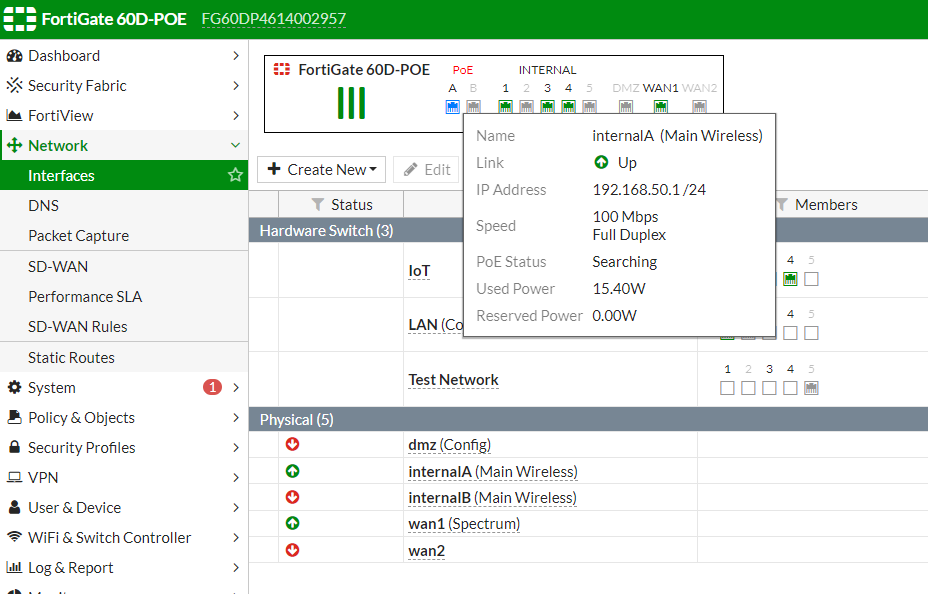Click the Members column filter icon
Image resolution: width=928 pixels, height=594 pixels.
coord(782,205)
